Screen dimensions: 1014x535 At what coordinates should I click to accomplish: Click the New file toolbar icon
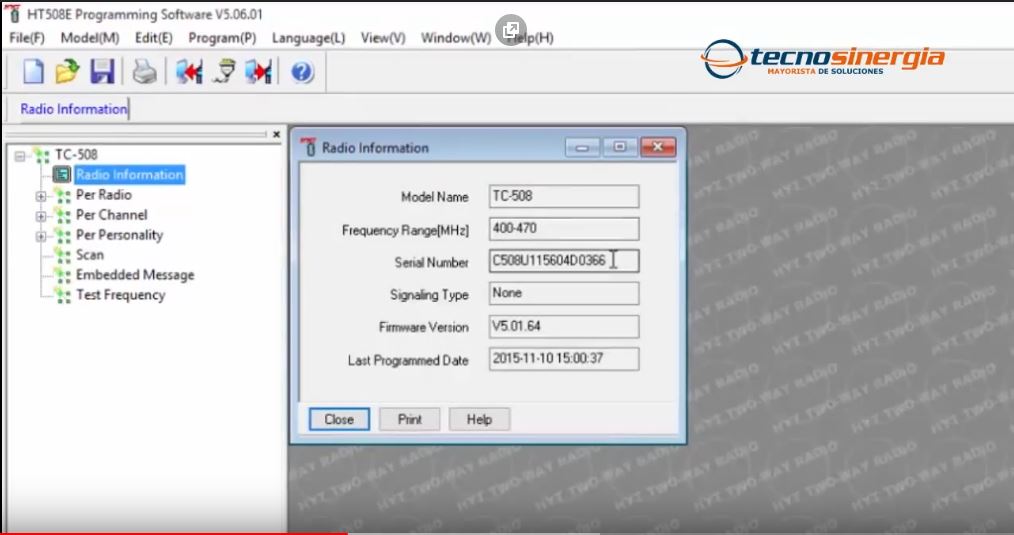coord(33,71)
